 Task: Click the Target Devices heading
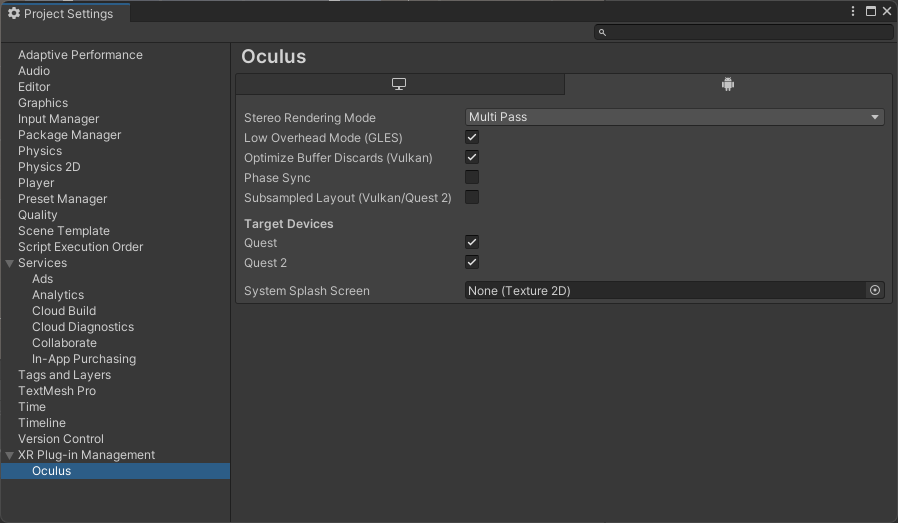coord(289,224)
